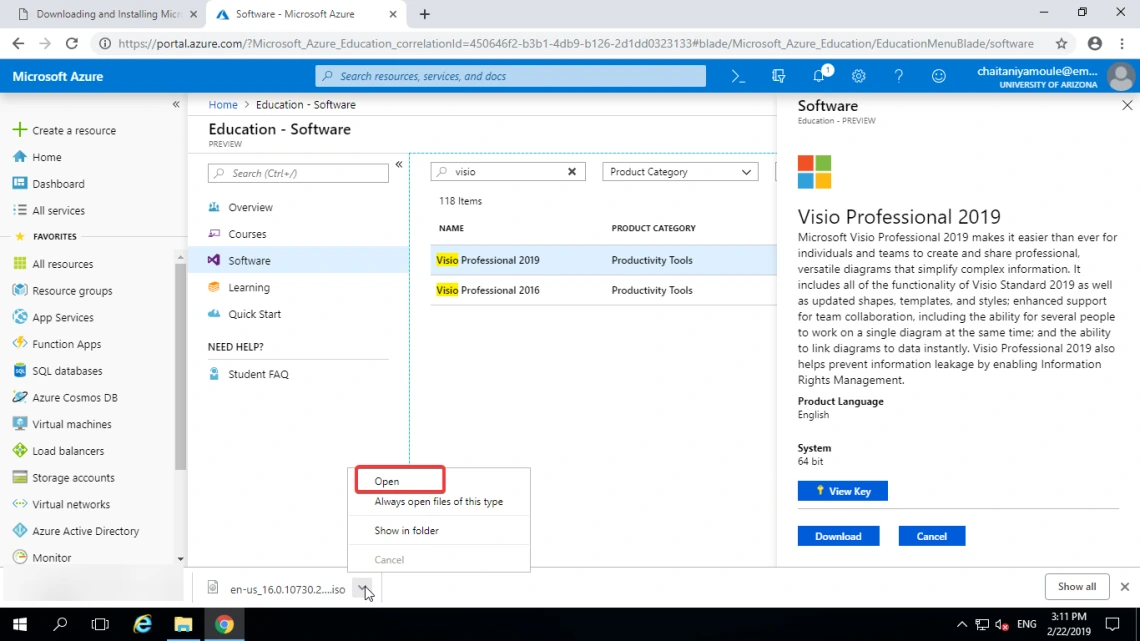The image size is (1140, 641).
Task: Focus Education menu search field
Action: (298, 173)
